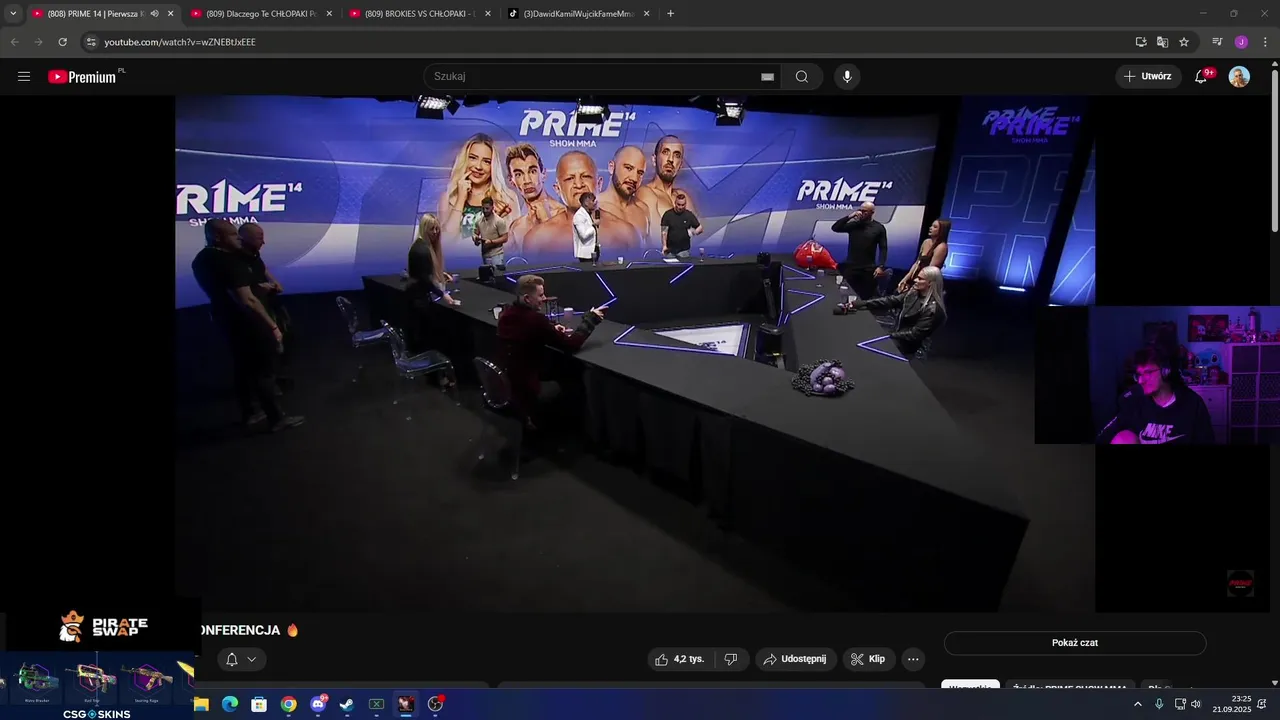Viewport: 1280px width, 720px height.
Task: Close the TikTok DawidKamilWujcik tab
Action: (x=647, y=14)
